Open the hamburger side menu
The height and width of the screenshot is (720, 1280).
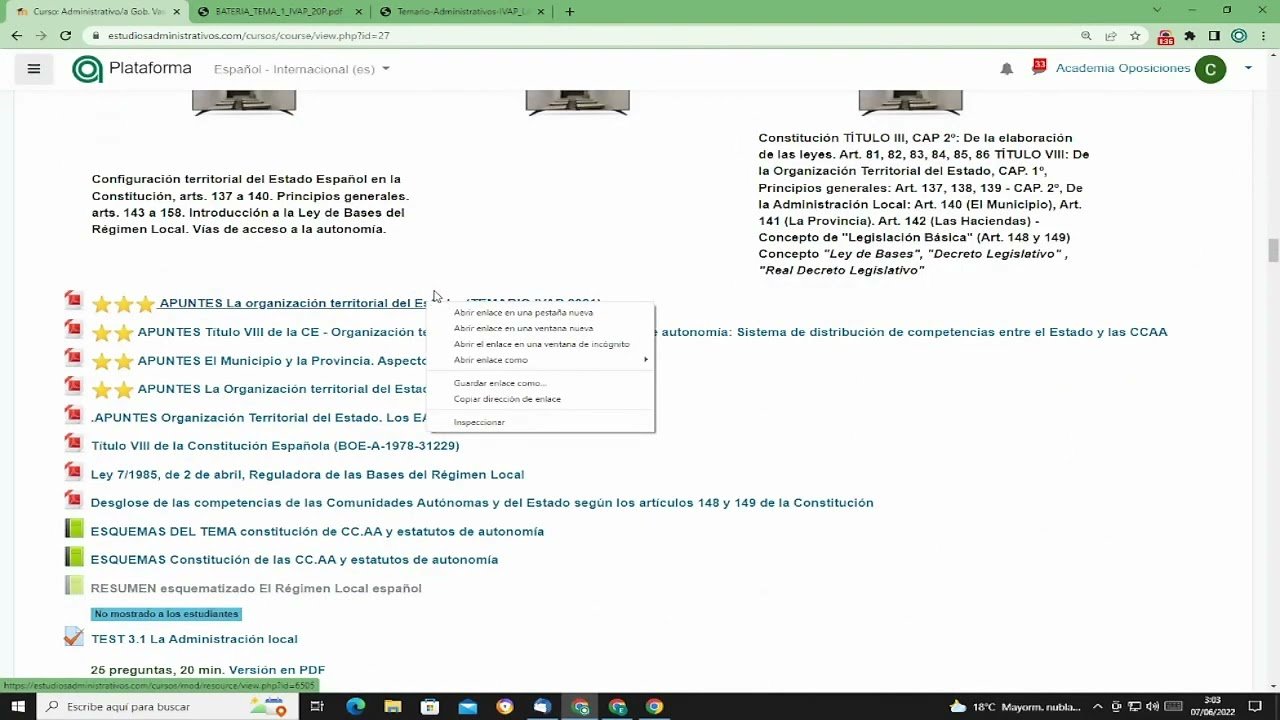coord(33,69)
